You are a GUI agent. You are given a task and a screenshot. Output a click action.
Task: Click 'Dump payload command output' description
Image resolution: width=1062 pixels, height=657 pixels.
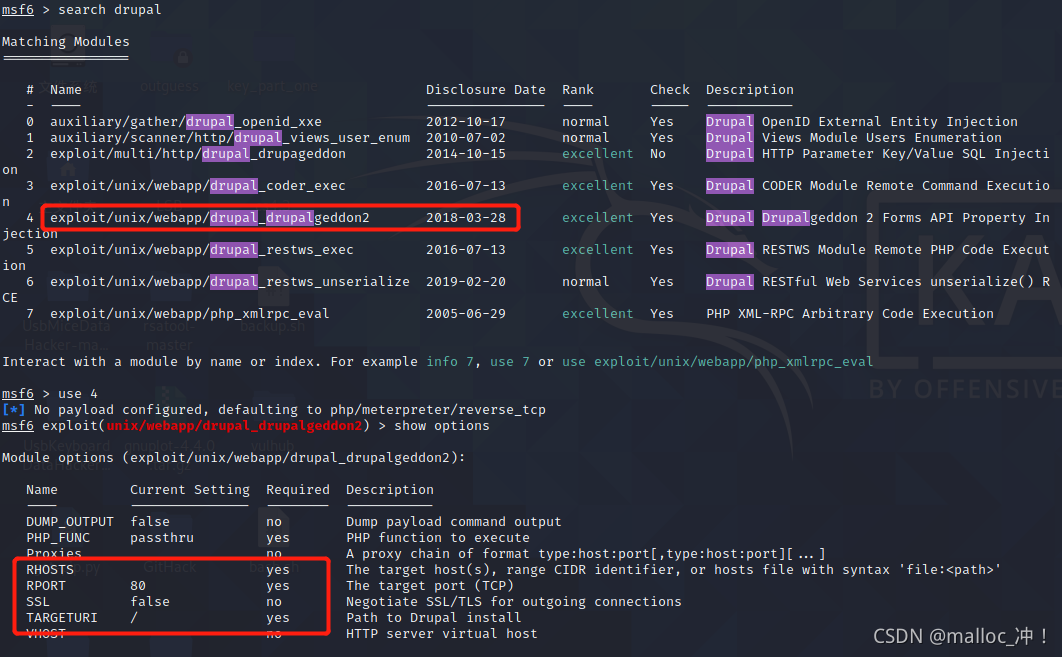(454, 522)
